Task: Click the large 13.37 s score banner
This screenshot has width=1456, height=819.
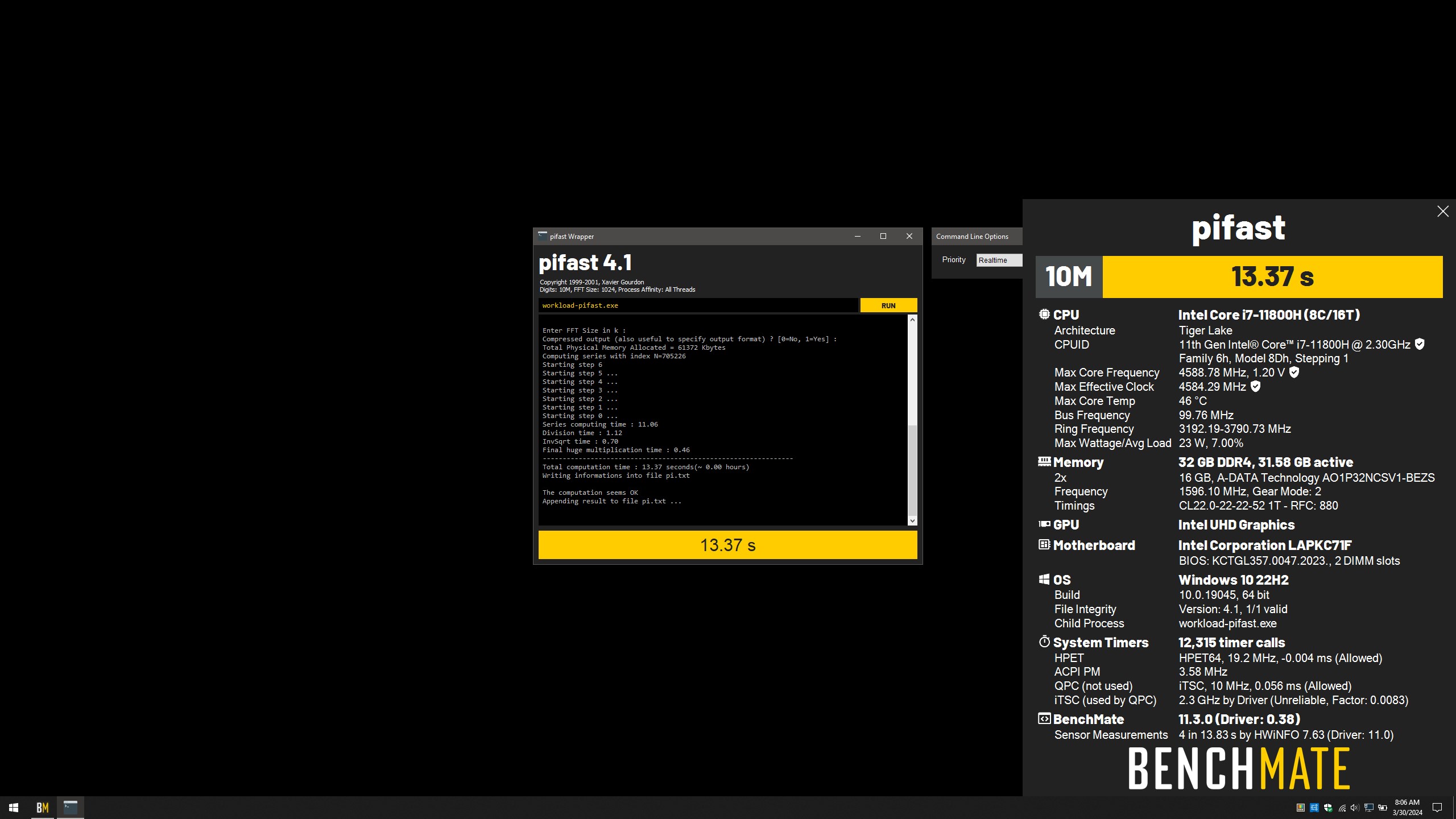Action: point(1272,277)
